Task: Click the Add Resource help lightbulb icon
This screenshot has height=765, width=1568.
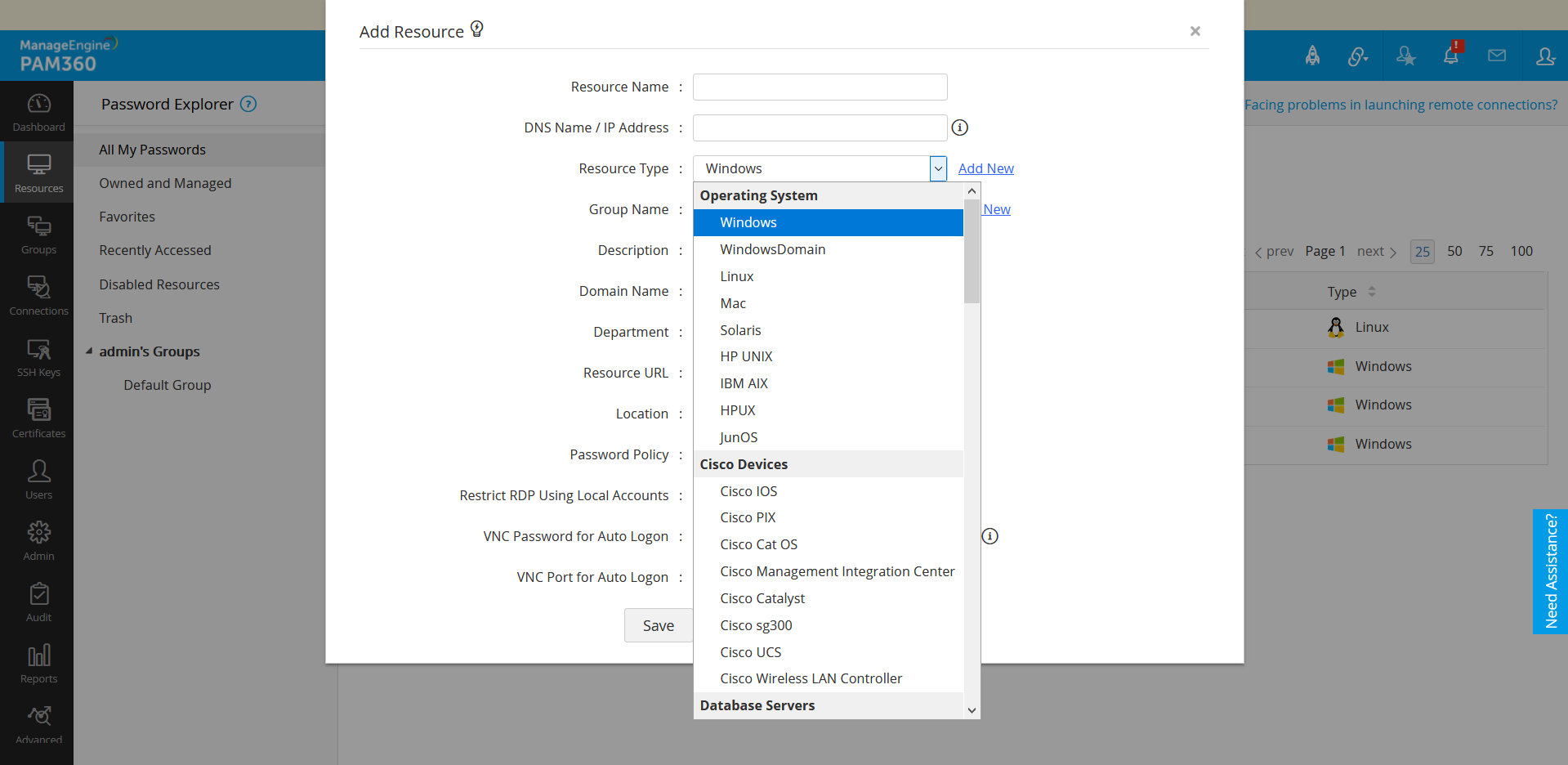Action: click(x=477, y=29)
